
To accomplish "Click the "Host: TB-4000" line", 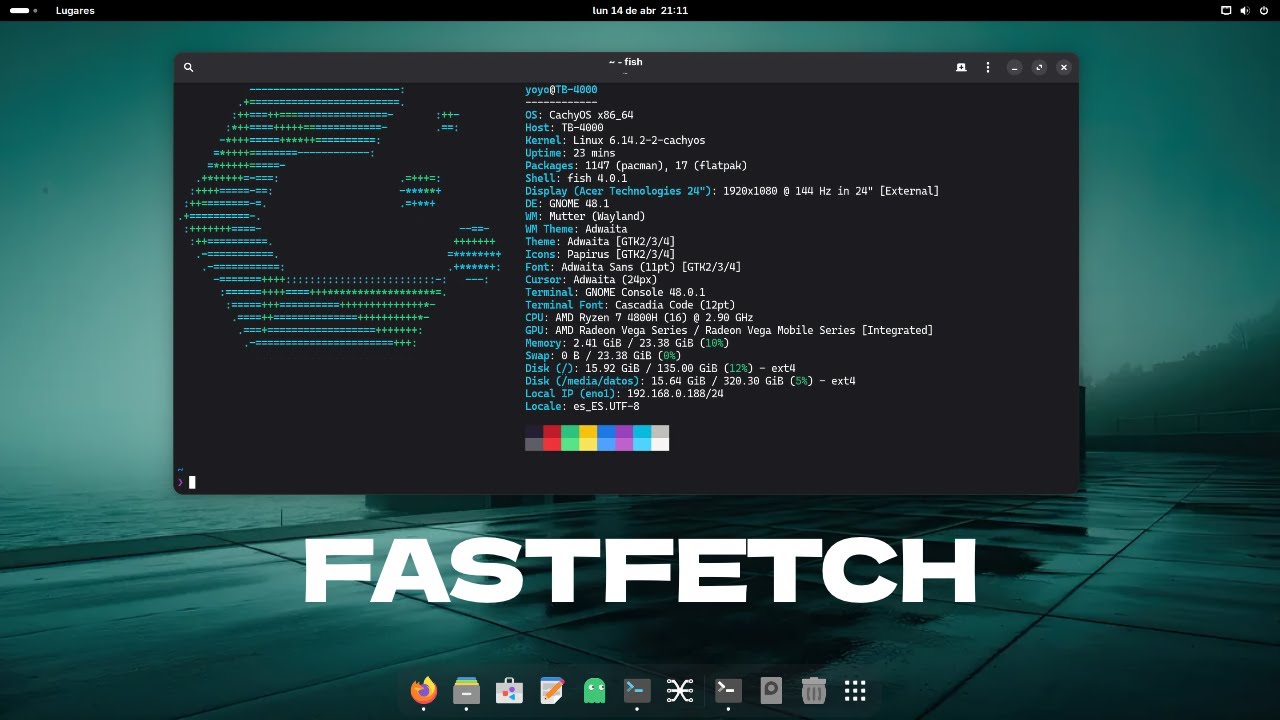I will pyautogui.click(x=564, y=128).
